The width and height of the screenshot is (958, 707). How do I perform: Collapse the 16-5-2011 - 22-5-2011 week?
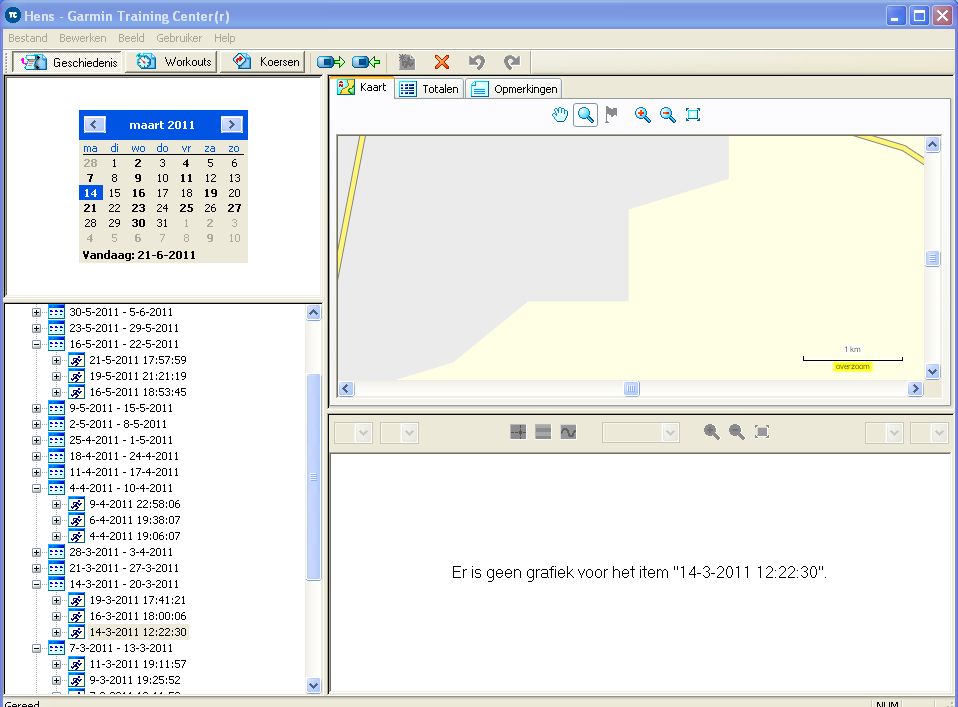point(37,344)
